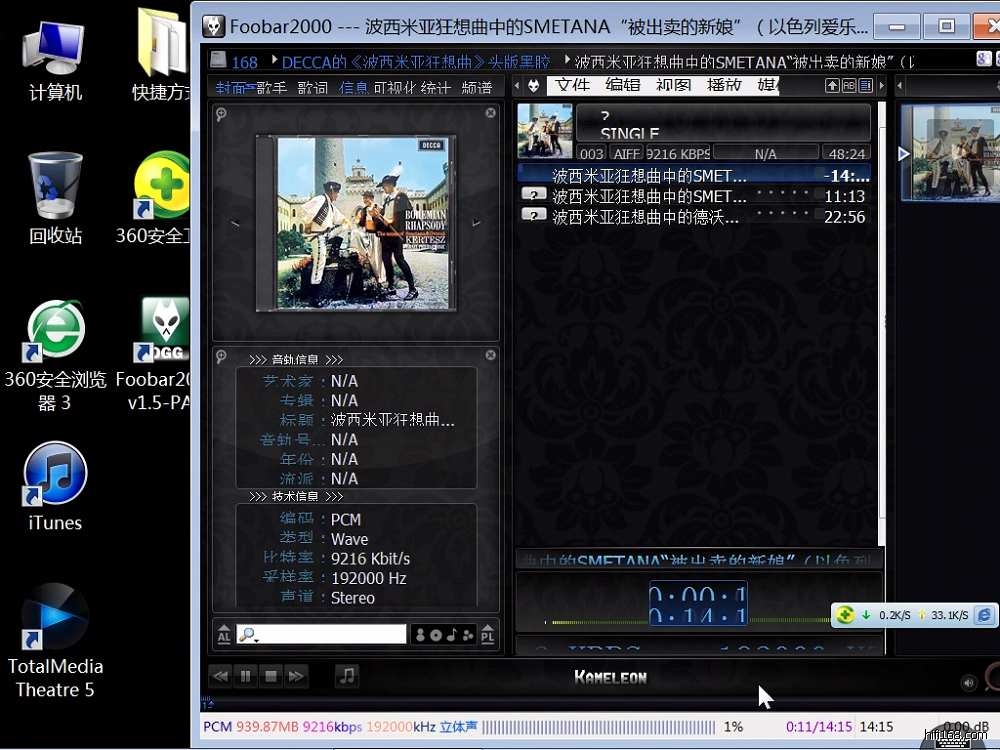
Task: Toggle the volume speaker icon
Action: click(968, 683)
